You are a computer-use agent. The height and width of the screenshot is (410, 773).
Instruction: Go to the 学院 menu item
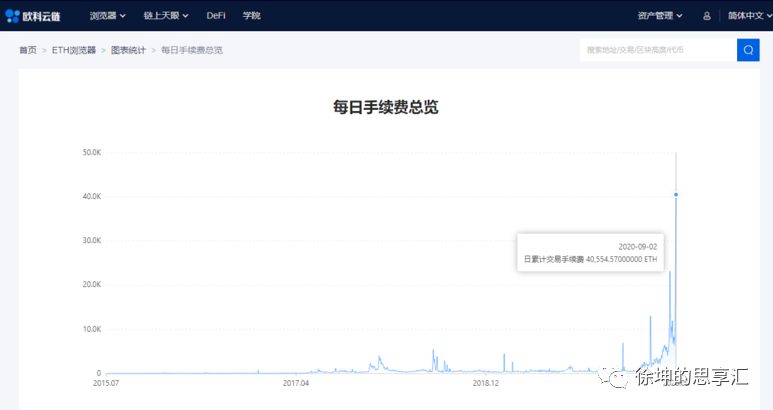pos(252,16)
